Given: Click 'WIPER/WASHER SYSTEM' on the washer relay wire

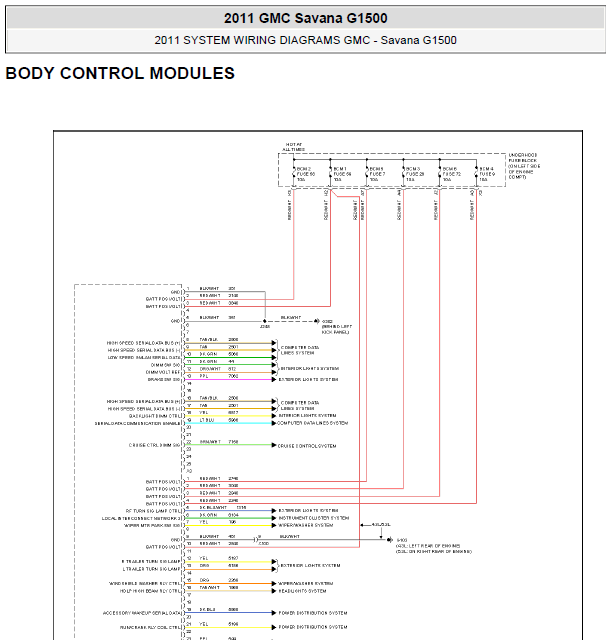Looking at the screenshot, I should (306, 583).
